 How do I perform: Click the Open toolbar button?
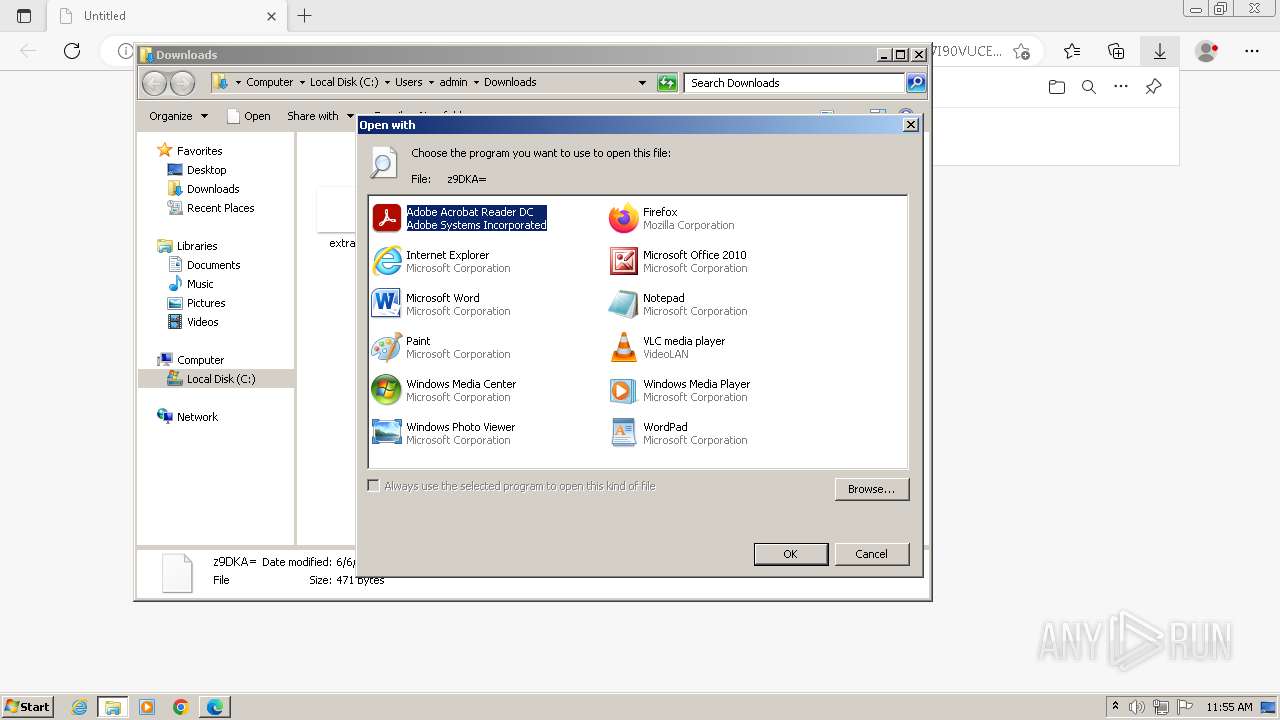point(248,116)
